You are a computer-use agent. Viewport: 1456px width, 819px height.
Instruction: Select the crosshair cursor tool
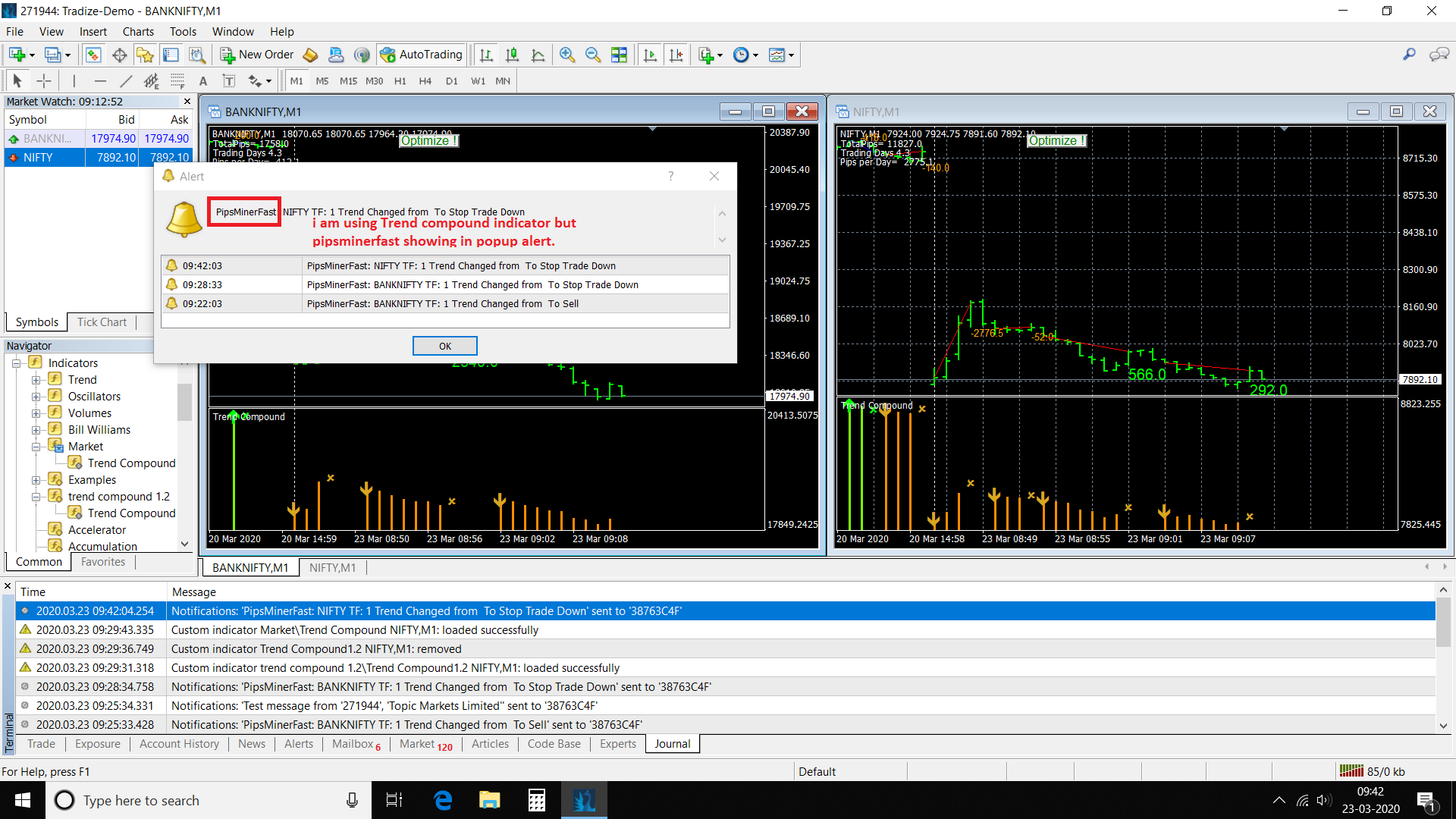coord(44,81)
